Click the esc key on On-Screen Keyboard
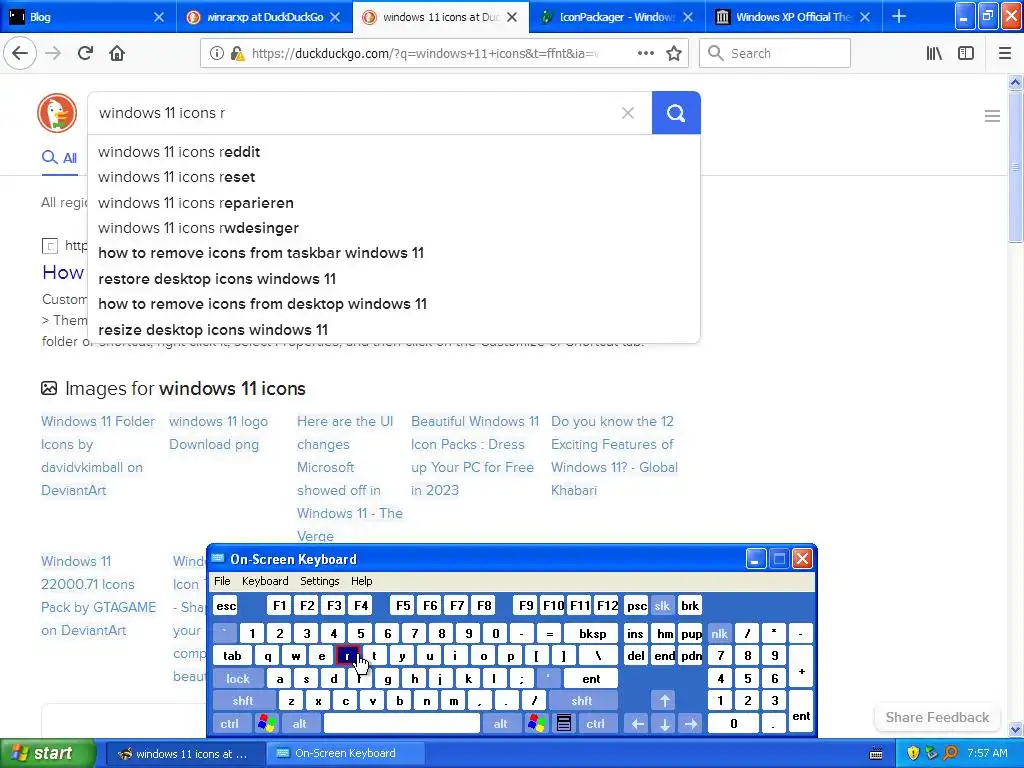This screenshot has width=1024, height=768. point(226,605)
